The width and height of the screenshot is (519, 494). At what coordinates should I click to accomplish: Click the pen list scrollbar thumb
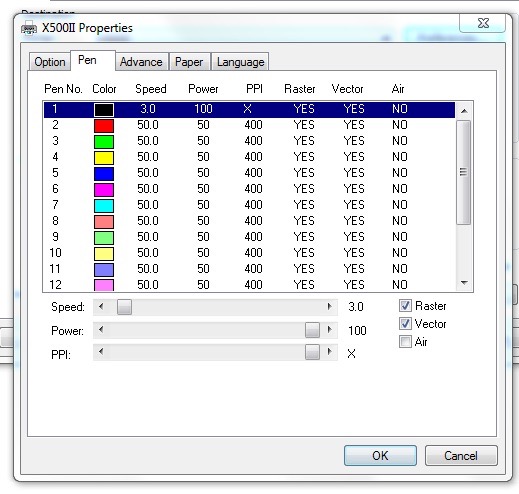click(464, 172)
